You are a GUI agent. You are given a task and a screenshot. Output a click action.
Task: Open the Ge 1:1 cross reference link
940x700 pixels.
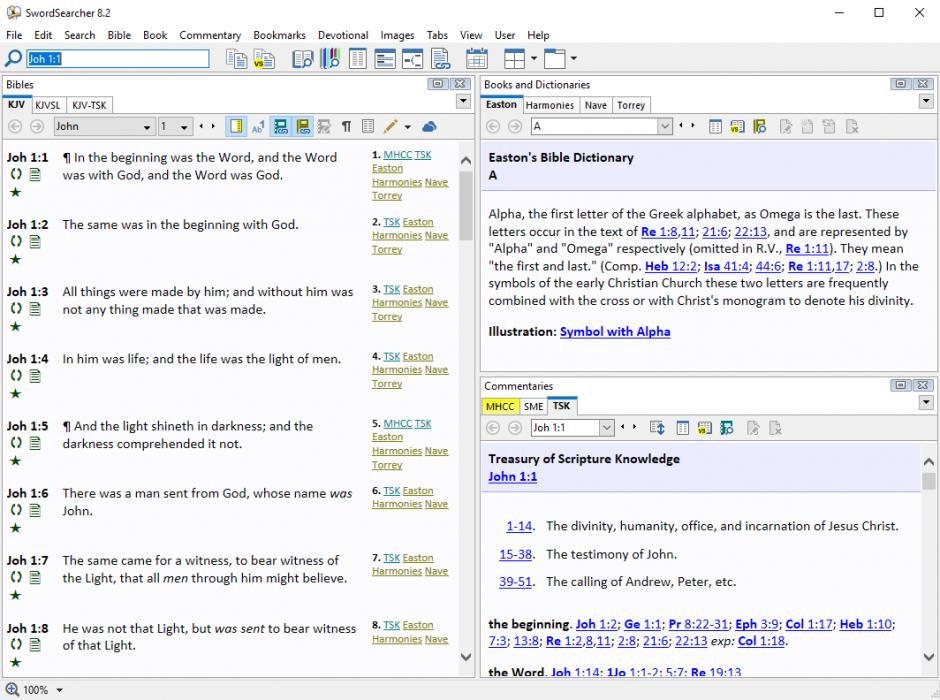point(643,624)
